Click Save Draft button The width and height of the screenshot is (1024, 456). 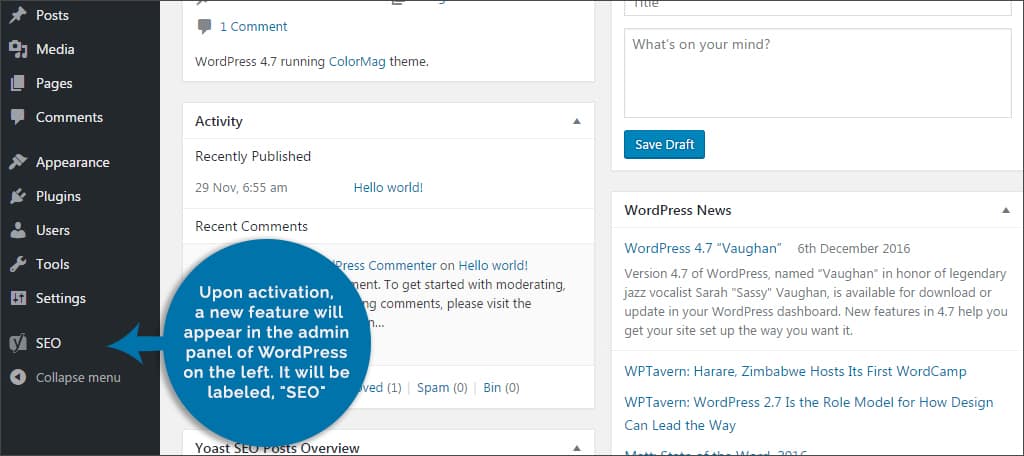664,144
